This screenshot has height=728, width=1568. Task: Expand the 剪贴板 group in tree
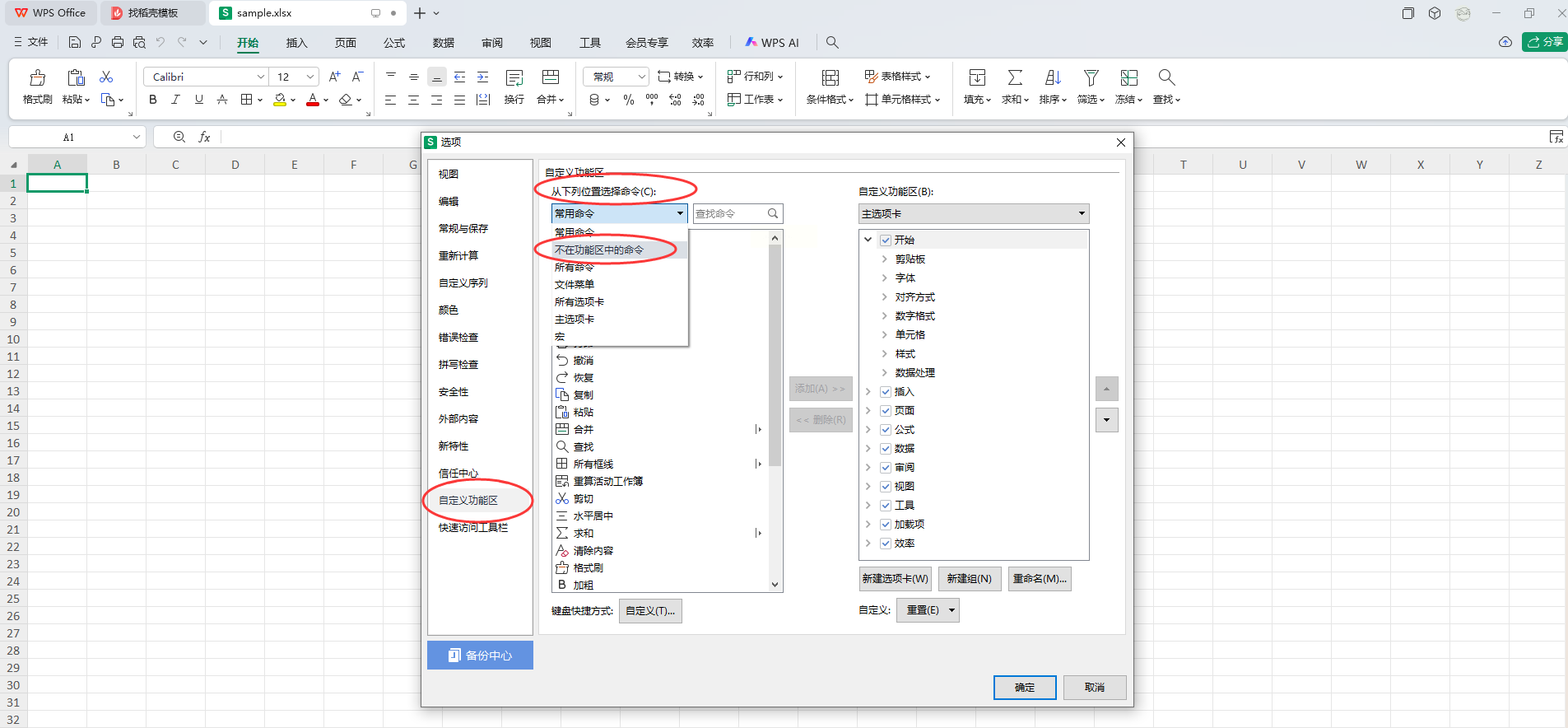click(x=885, y=259)
